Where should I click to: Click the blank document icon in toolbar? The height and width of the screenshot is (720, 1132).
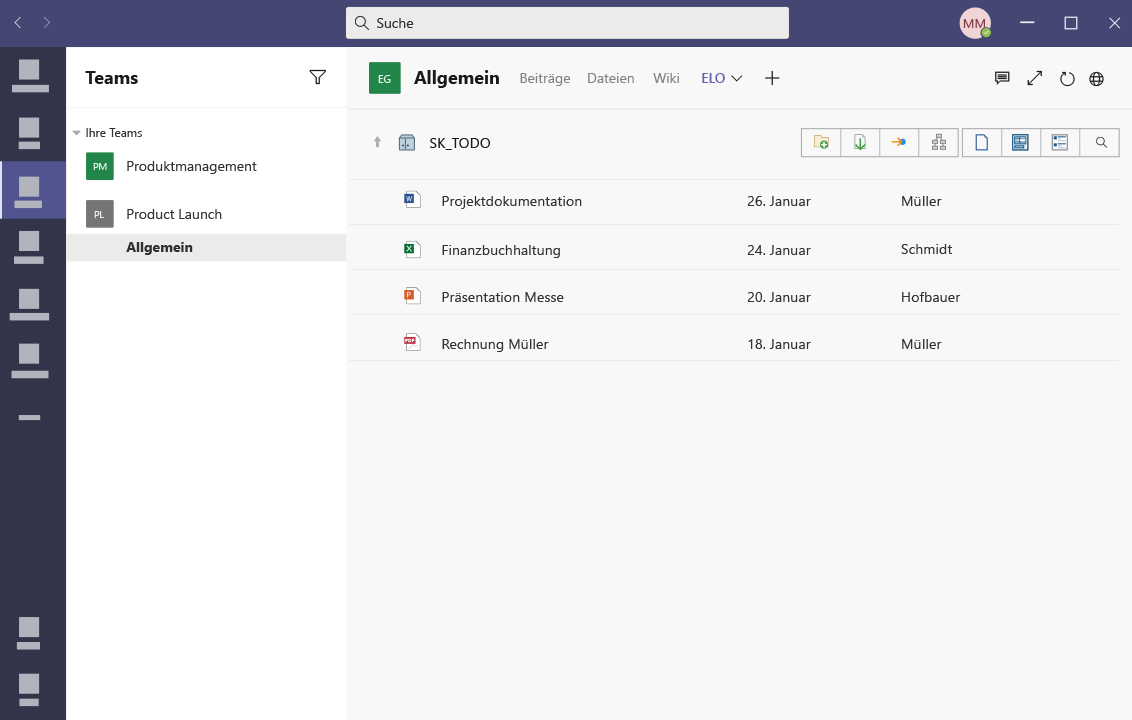coord(982,142)
